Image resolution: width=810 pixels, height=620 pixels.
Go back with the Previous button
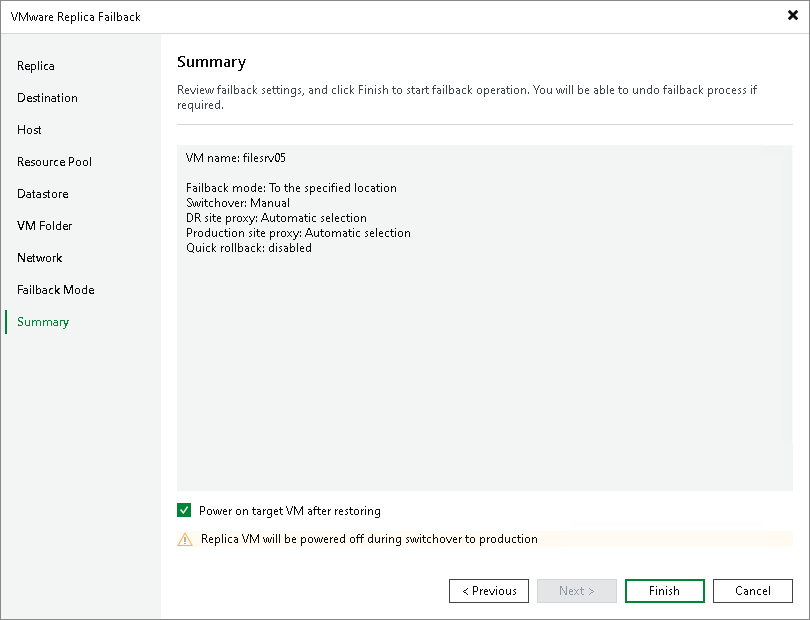489,591
